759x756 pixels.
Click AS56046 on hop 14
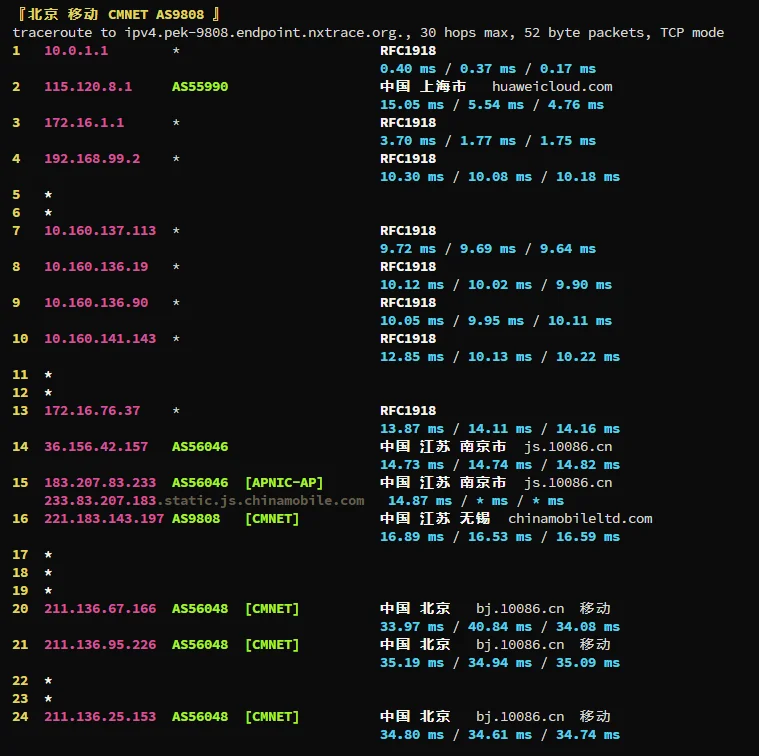click(200, 447)
